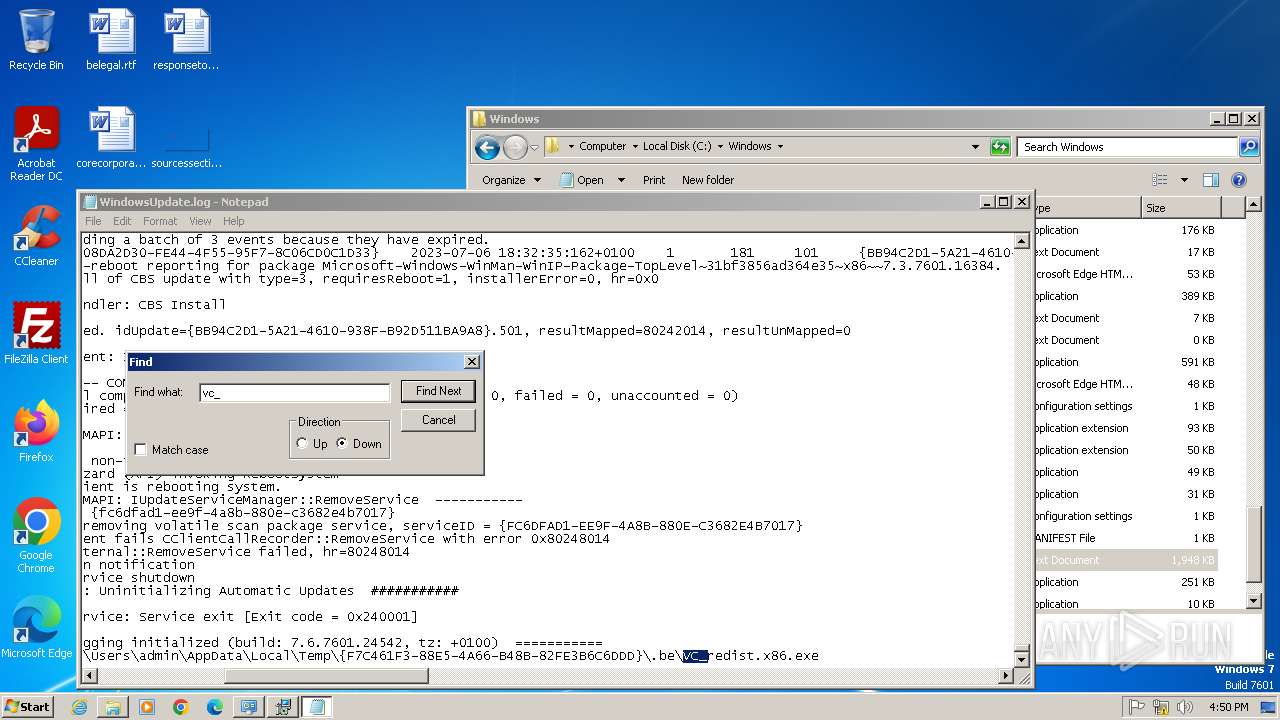
Task: Select the MANIFEST File row
Action: coord(1125,538)
